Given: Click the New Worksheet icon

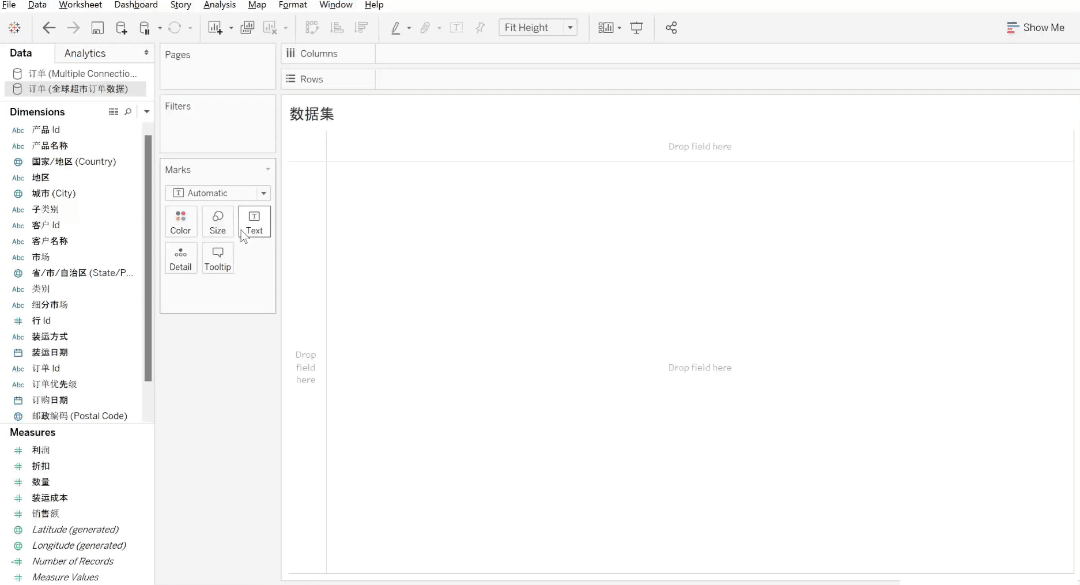Looking at the screenshot, I should pos(216,28).
